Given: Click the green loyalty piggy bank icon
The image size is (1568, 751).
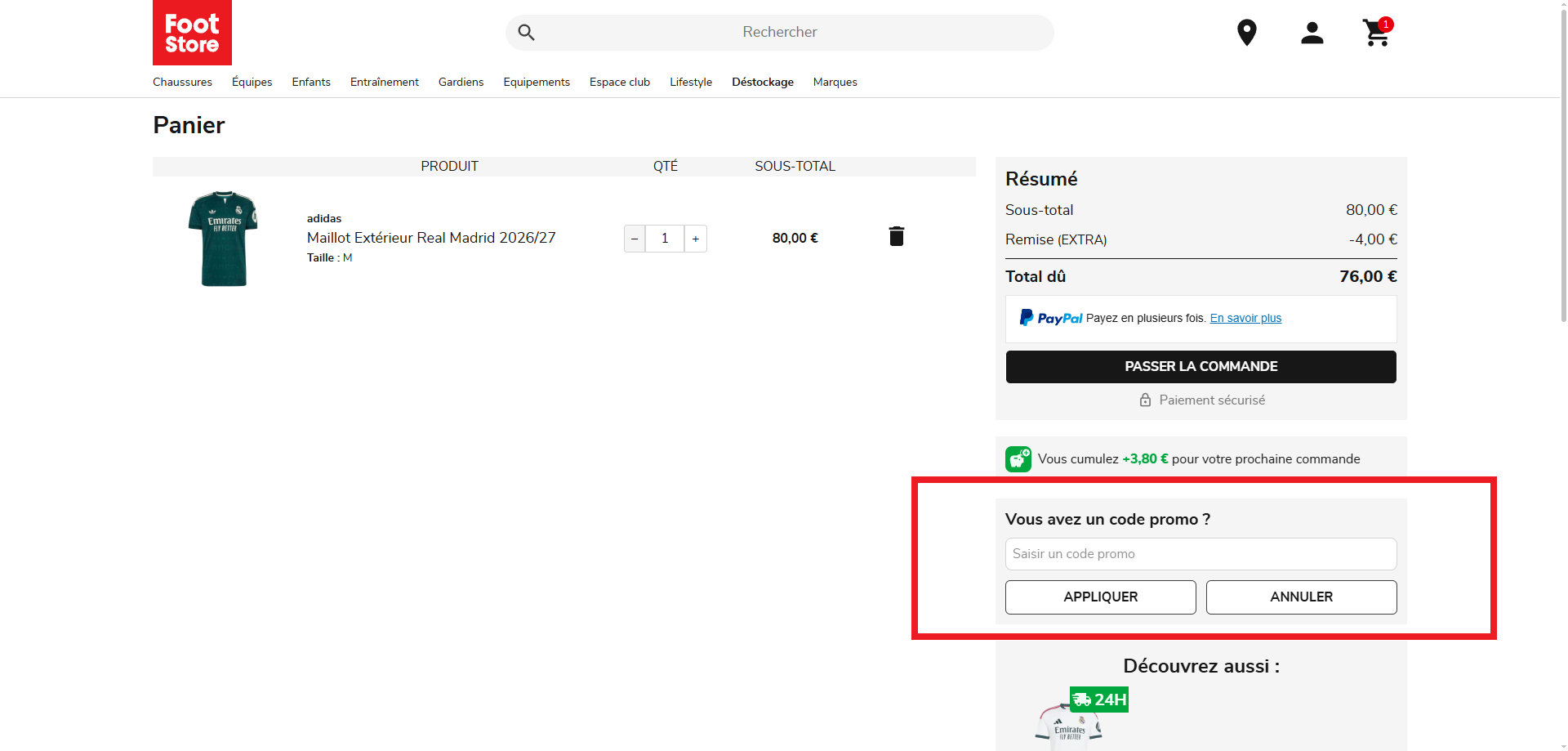Looking at the screenshot, I should [x=1018, y=458].
